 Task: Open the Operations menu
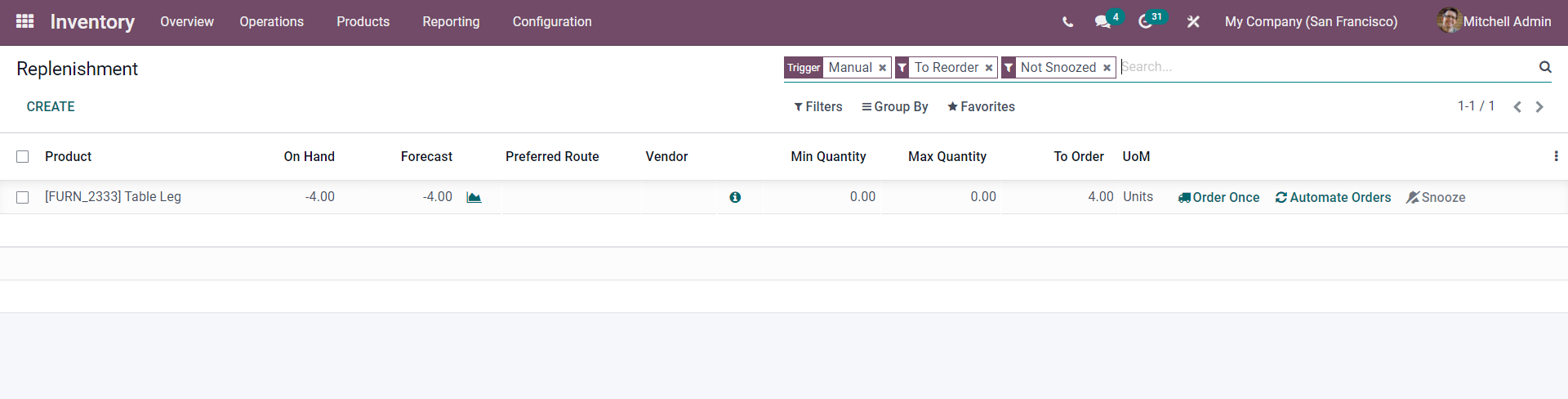tap(271, 22)
